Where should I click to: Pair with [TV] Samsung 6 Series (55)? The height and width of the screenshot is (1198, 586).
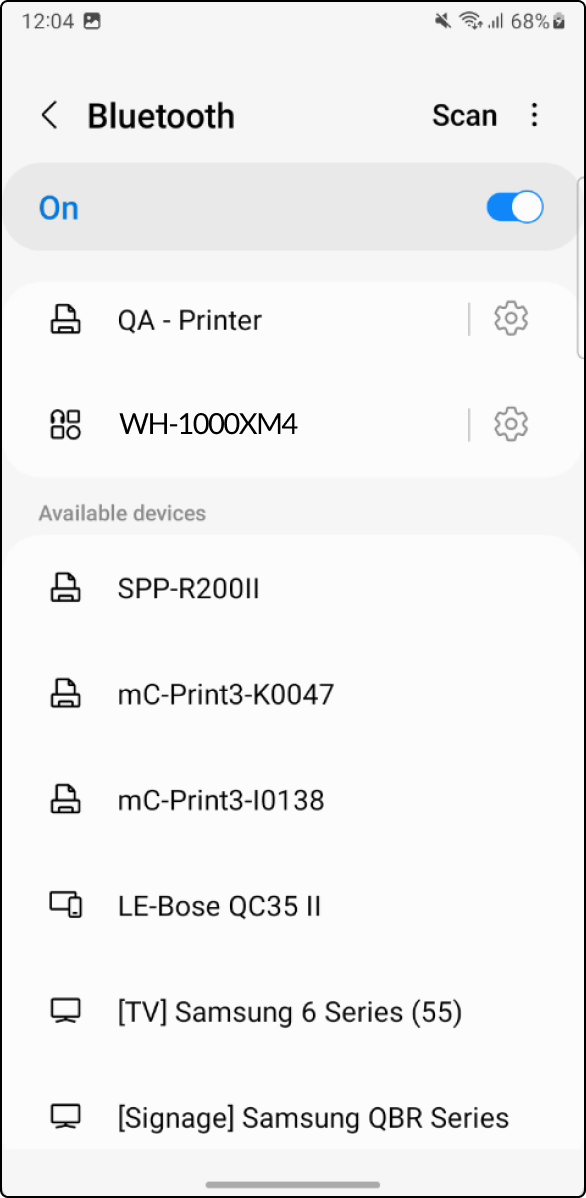[293, 1012]
